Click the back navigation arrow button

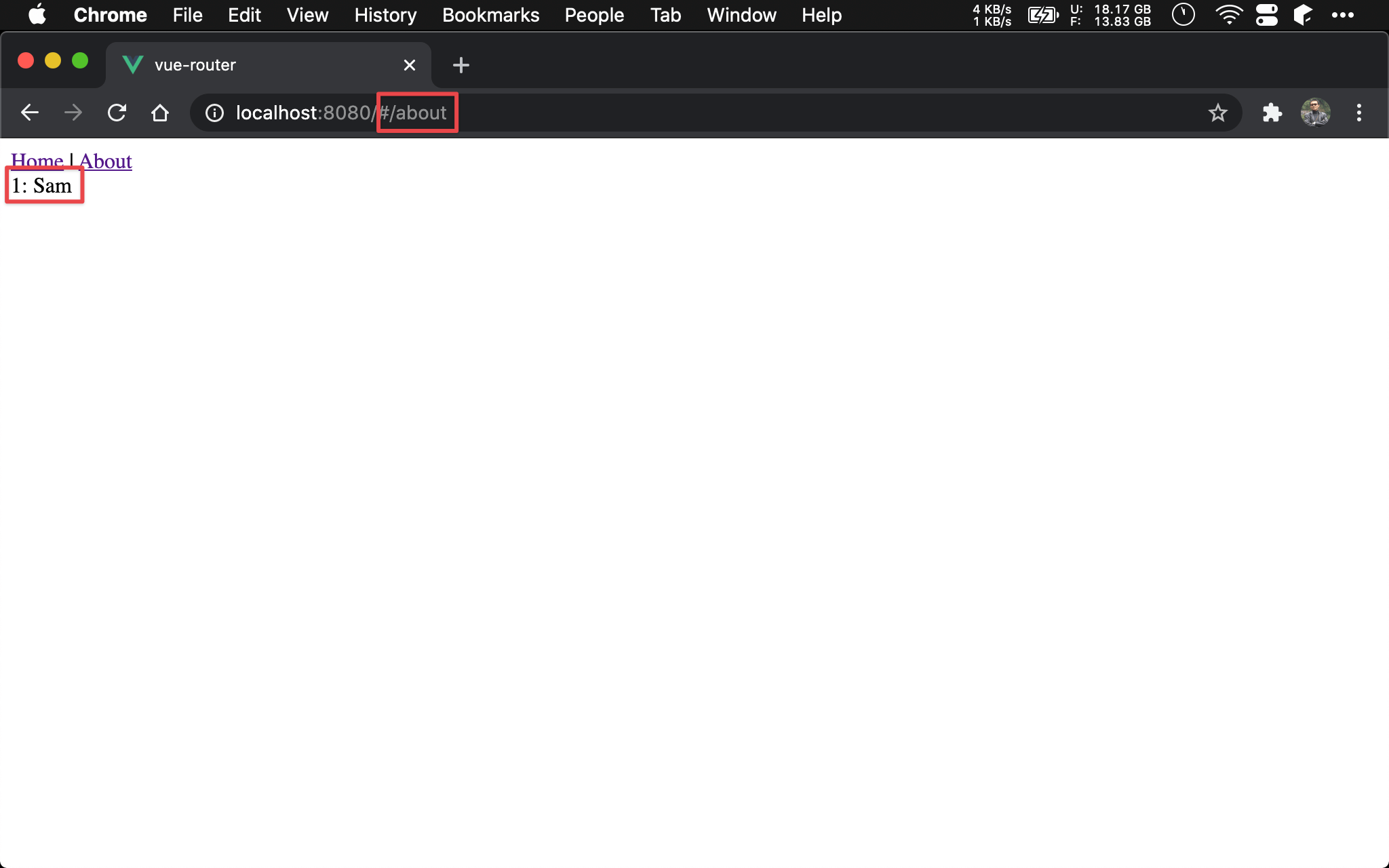[28, 112]
